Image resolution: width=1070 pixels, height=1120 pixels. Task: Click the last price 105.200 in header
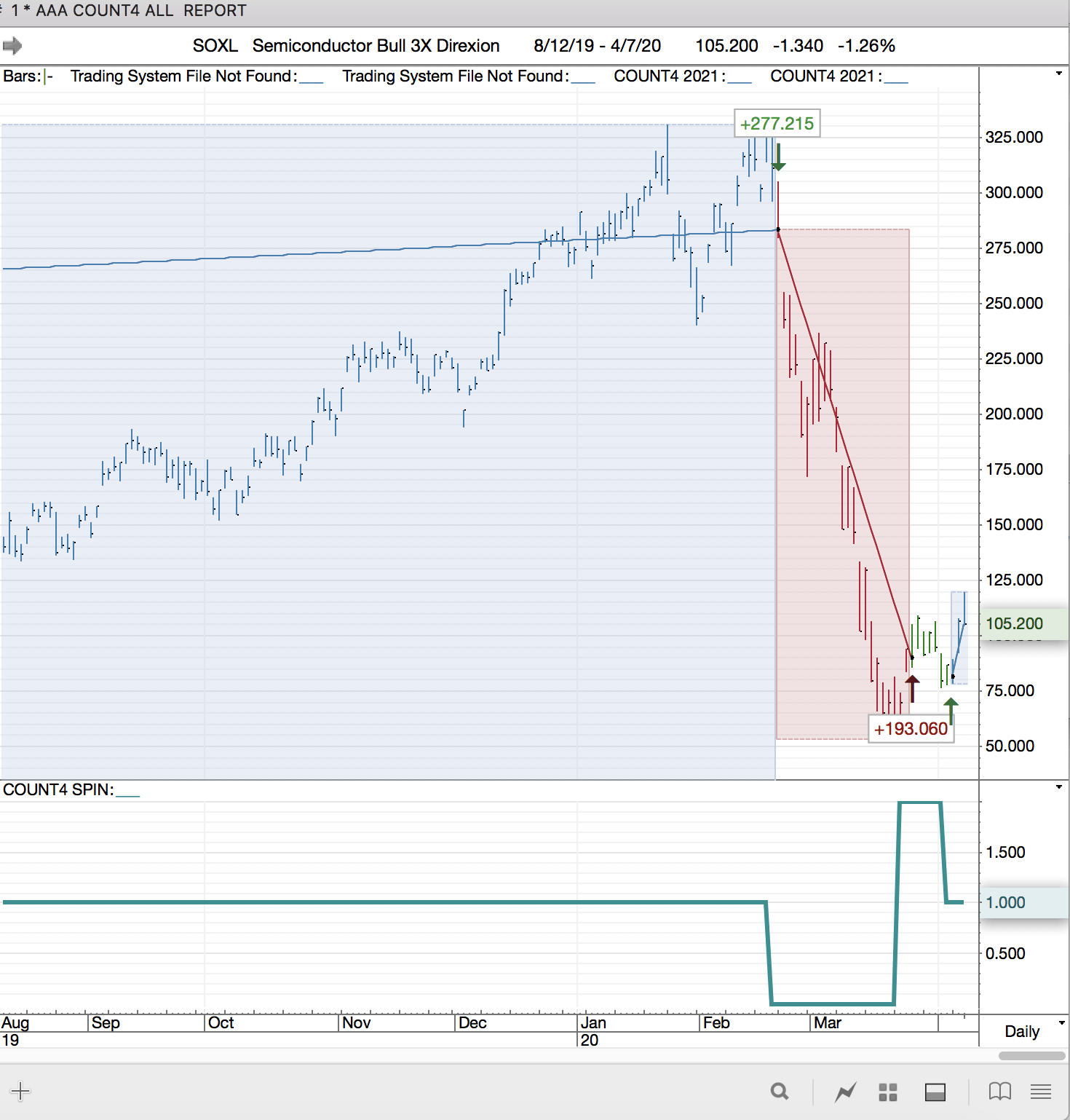[726, 46]
